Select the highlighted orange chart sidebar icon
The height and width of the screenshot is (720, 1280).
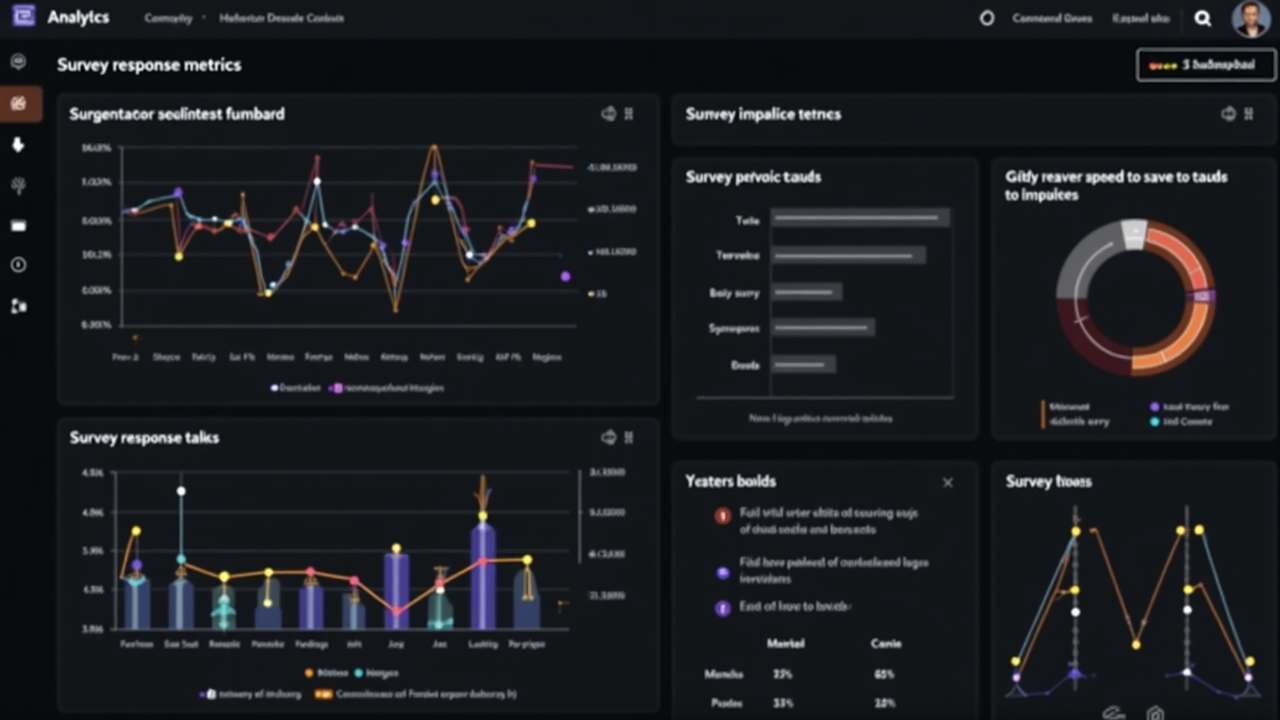click(x=18, y=103)
